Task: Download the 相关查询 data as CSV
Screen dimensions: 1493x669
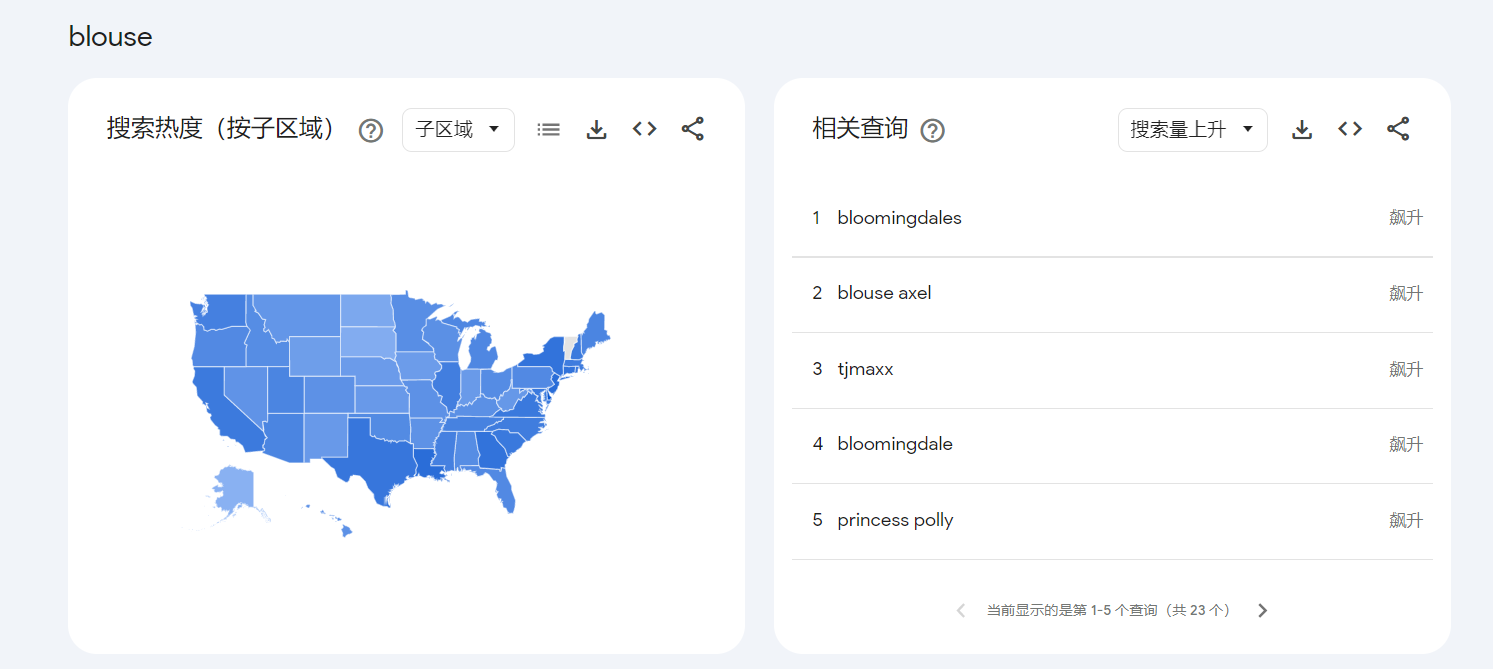Action: [1302, 129]
